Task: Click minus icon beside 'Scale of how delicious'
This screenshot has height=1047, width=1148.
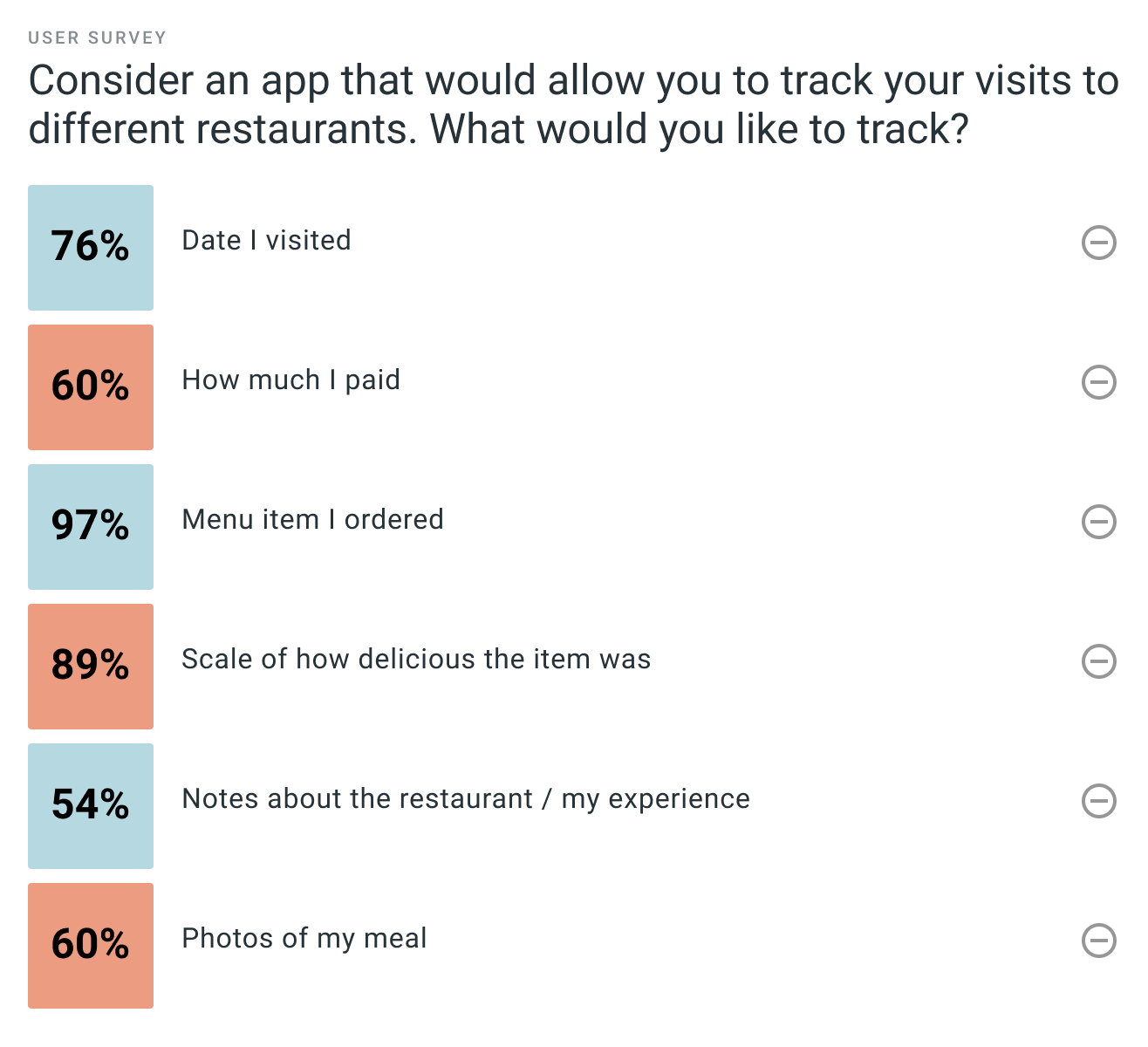Action: tap(1098, 661)
